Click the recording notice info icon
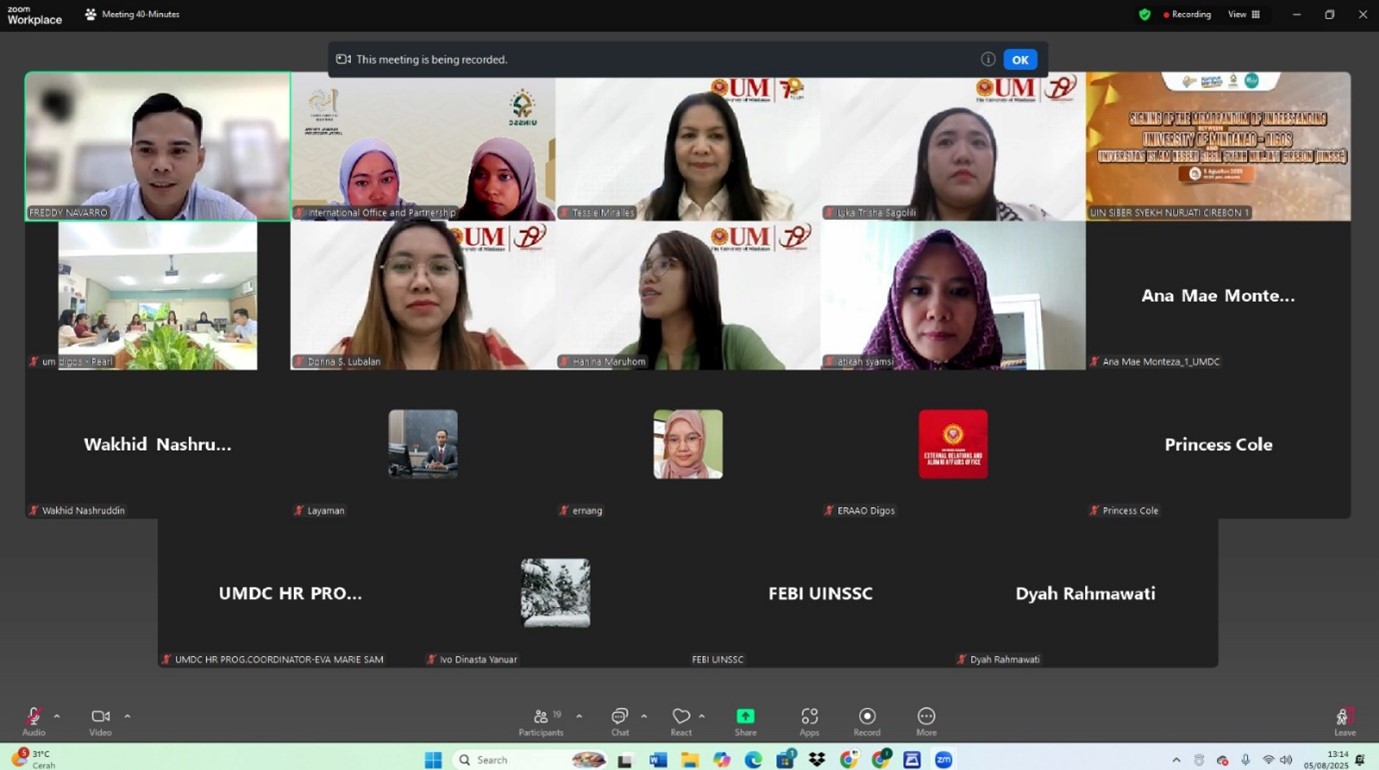Viewport: 1379px width, 770px height. coord(988,59)
